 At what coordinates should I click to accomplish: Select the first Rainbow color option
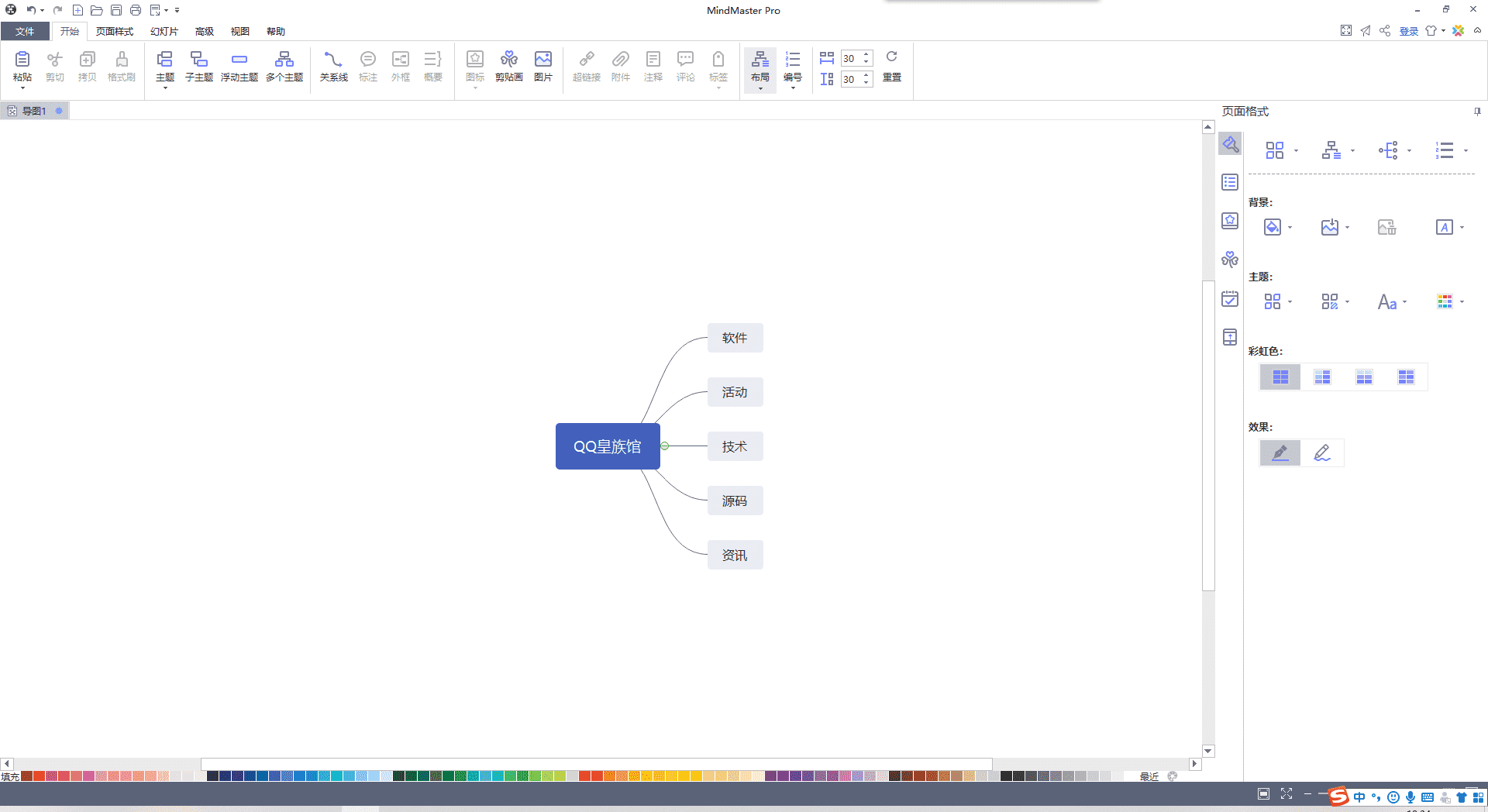point(1280,377)
